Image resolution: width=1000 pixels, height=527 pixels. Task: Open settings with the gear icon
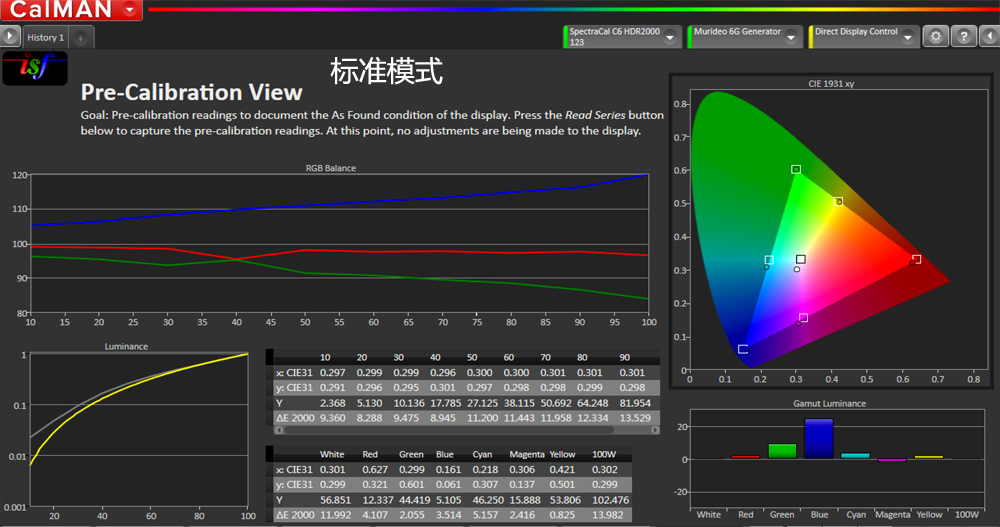[x=936, y=37]
